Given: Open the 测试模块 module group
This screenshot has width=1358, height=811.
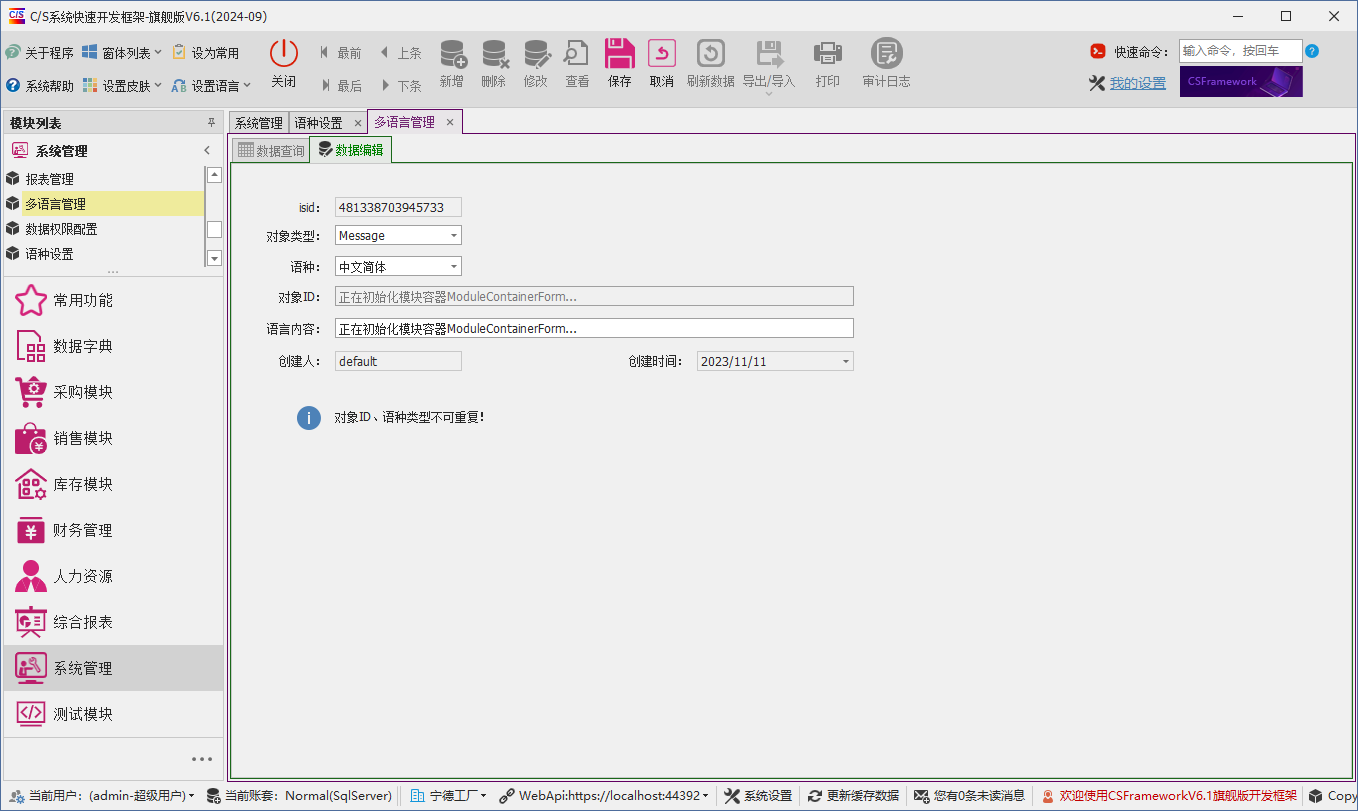Looking at the screenshot, I should click(x=113, y=714).
